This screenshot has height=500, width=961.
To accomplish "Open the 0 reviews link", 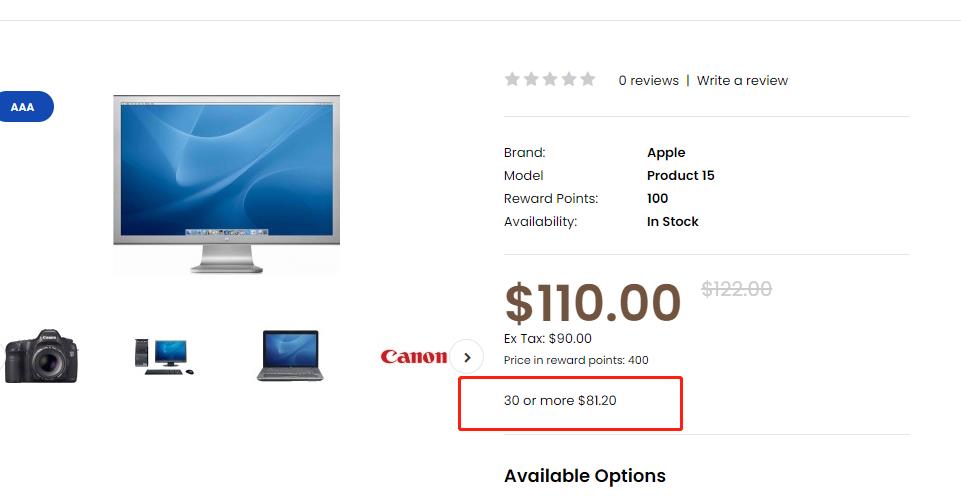I will tap(648, 80).
